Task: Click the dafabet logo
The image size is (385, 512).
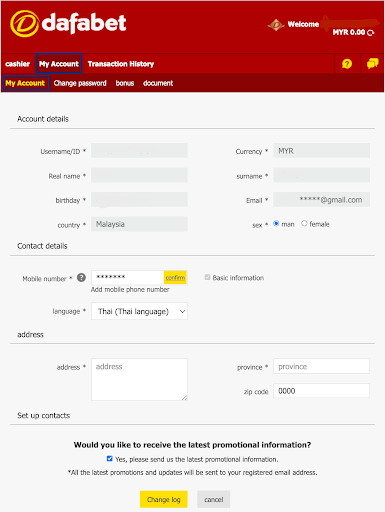Action: pyautogui.click(x=68, y=23)
